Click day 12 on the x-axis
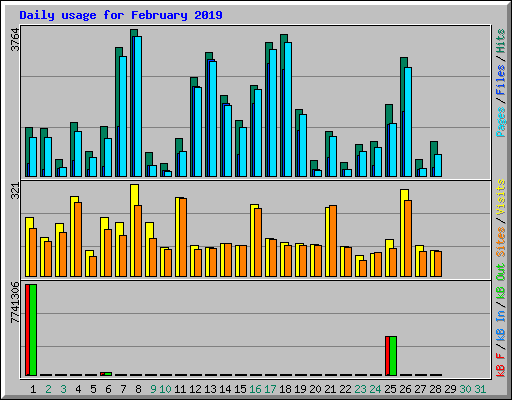The width and height of the screenshot is (512, 400). 195,389
